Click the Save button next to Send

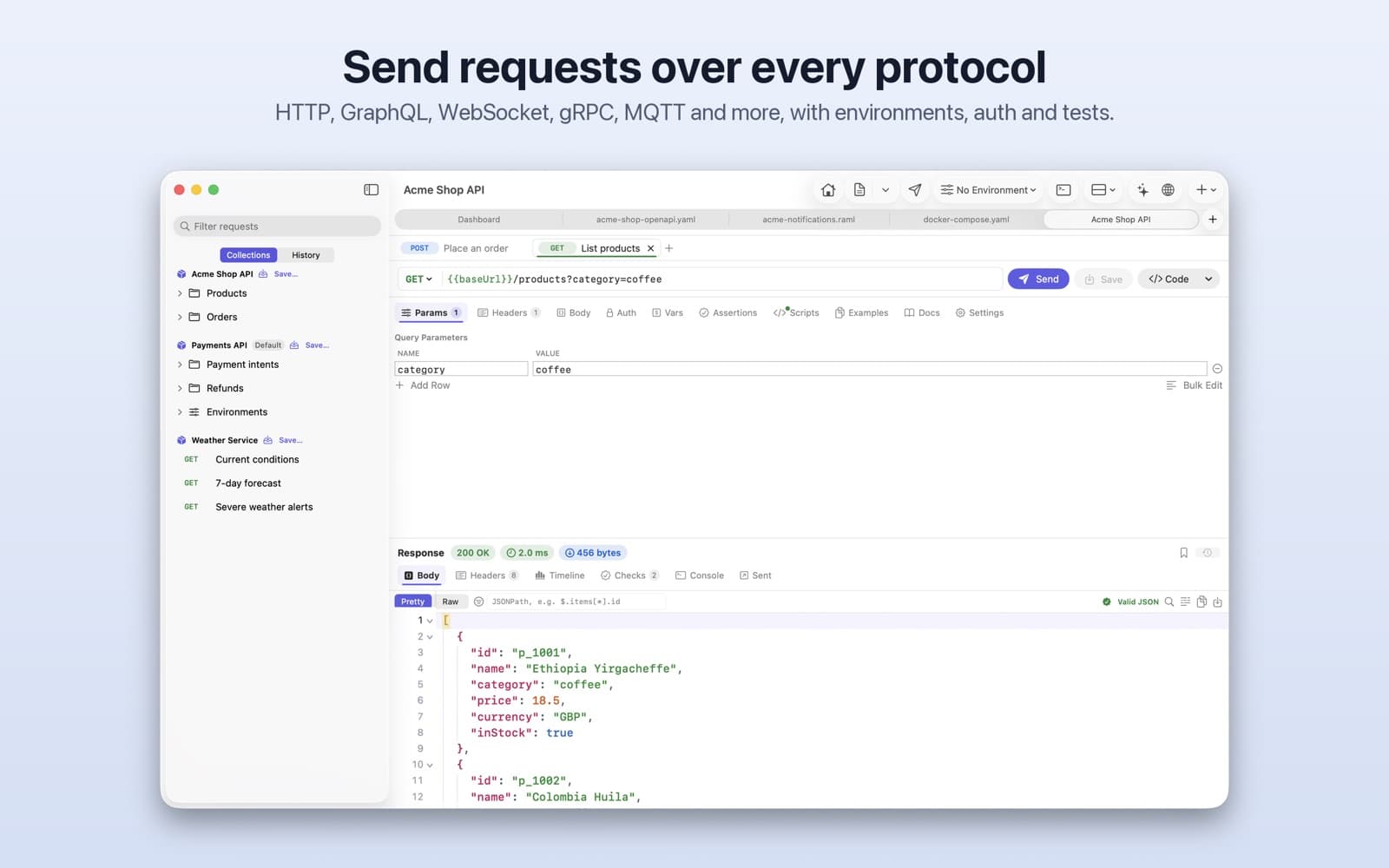(x=1103, y=279)
